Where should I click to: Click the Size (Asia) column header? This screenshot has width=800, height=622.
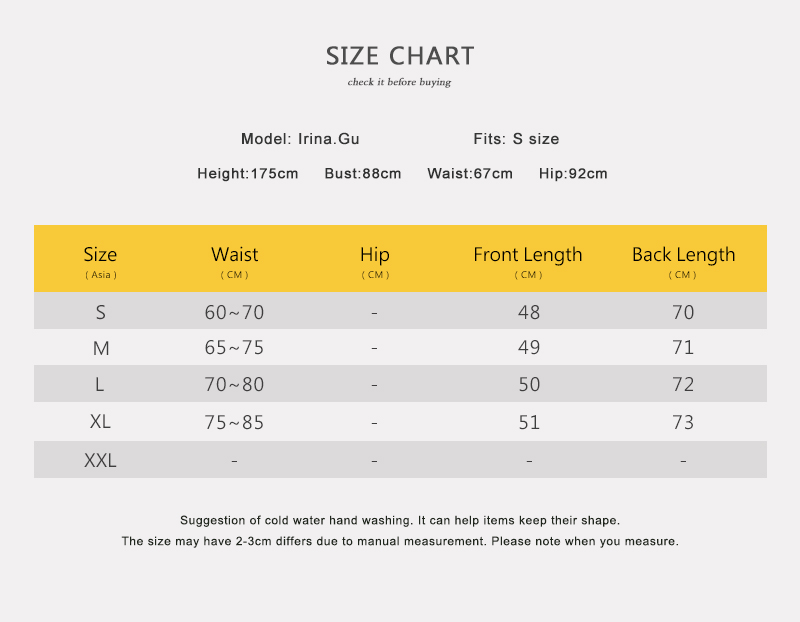pos(100,259)
